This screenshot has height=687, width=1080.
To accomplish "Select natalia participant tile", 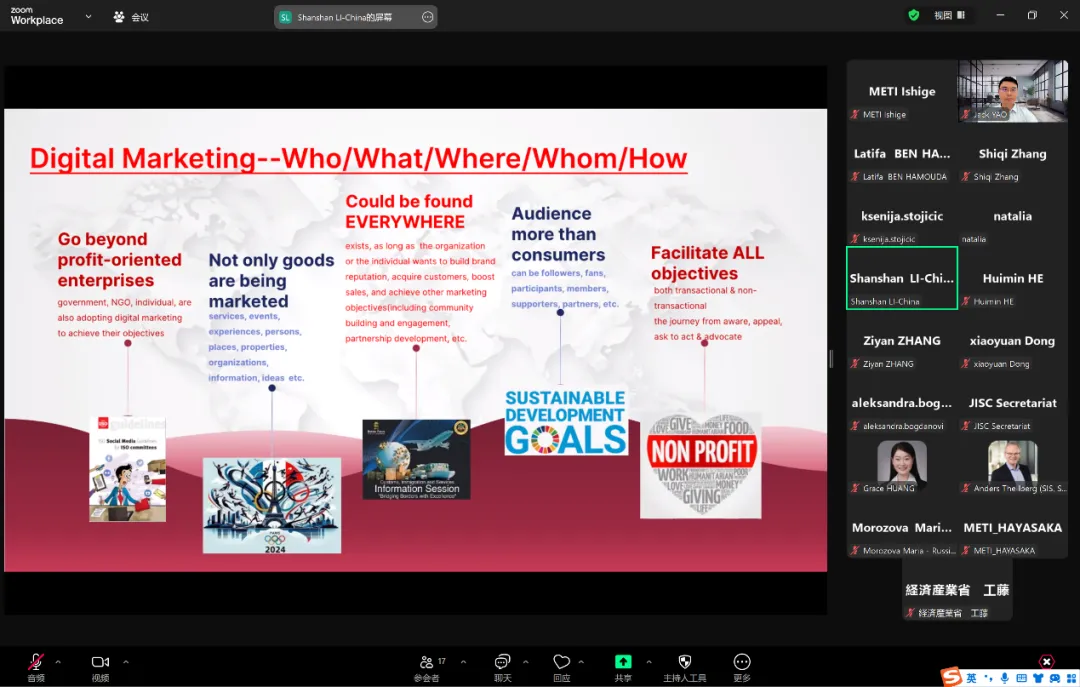I will click(1012, 216).
